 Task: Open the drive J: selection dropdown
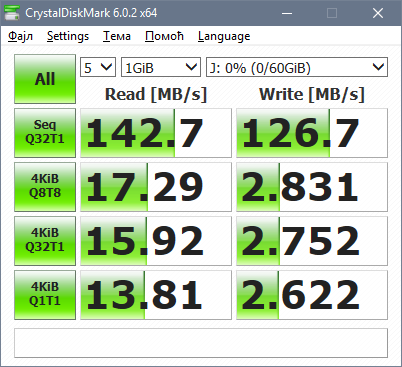297,67
